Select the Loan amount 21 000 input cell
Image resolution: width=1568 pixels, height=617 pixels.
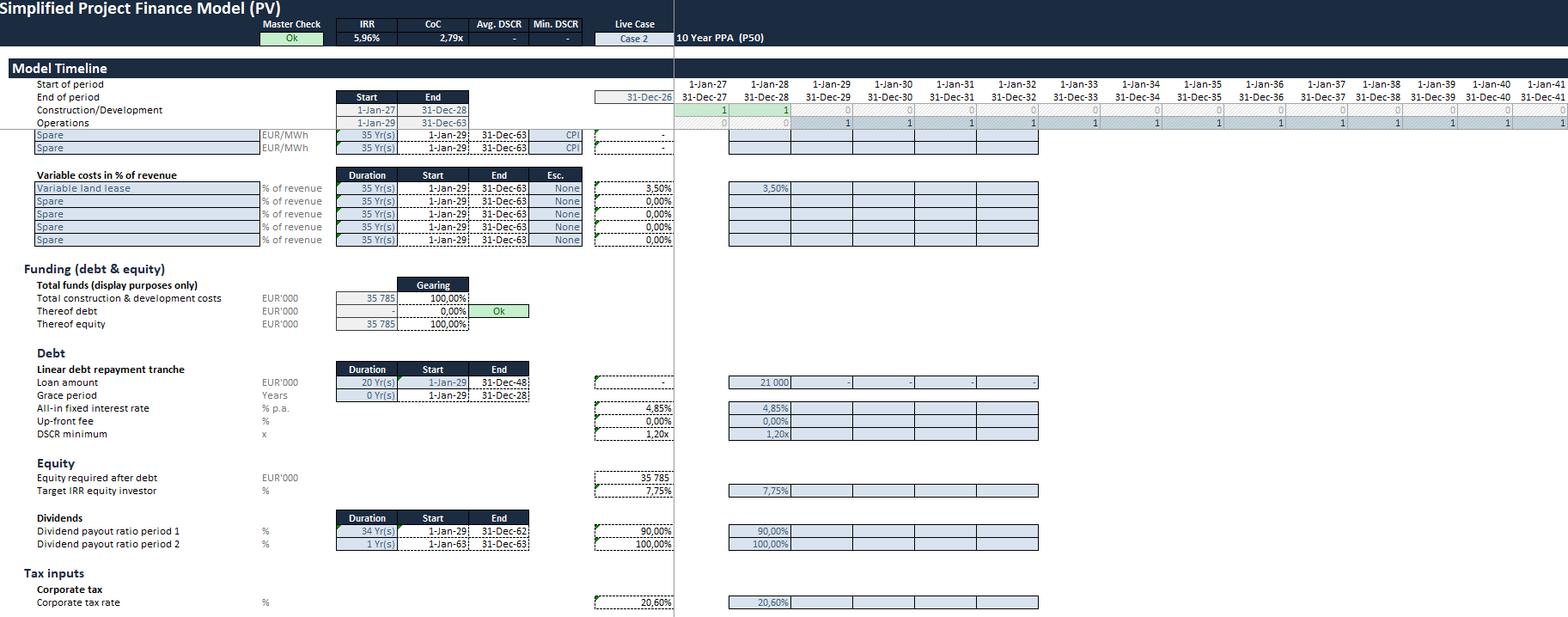click(x=760, y=382)
